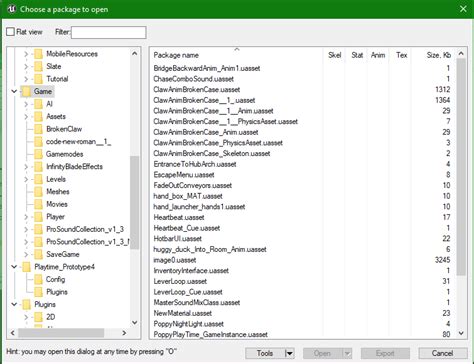Expand the SaveGame folder node
Viewport: 474px width, 364px height.
tap(26, 254)
